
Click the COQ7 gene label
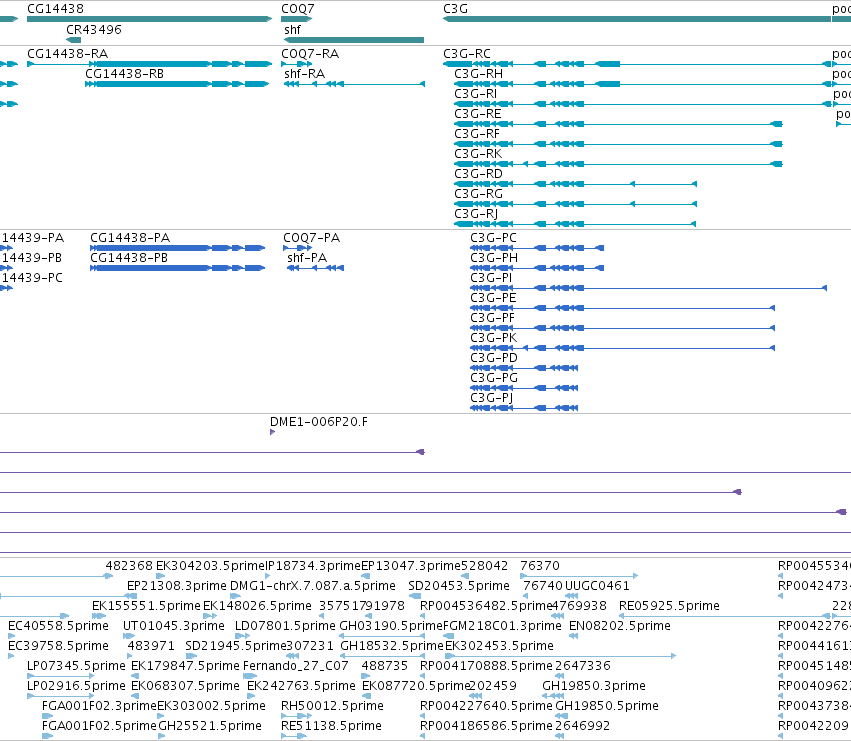[297, 9]
